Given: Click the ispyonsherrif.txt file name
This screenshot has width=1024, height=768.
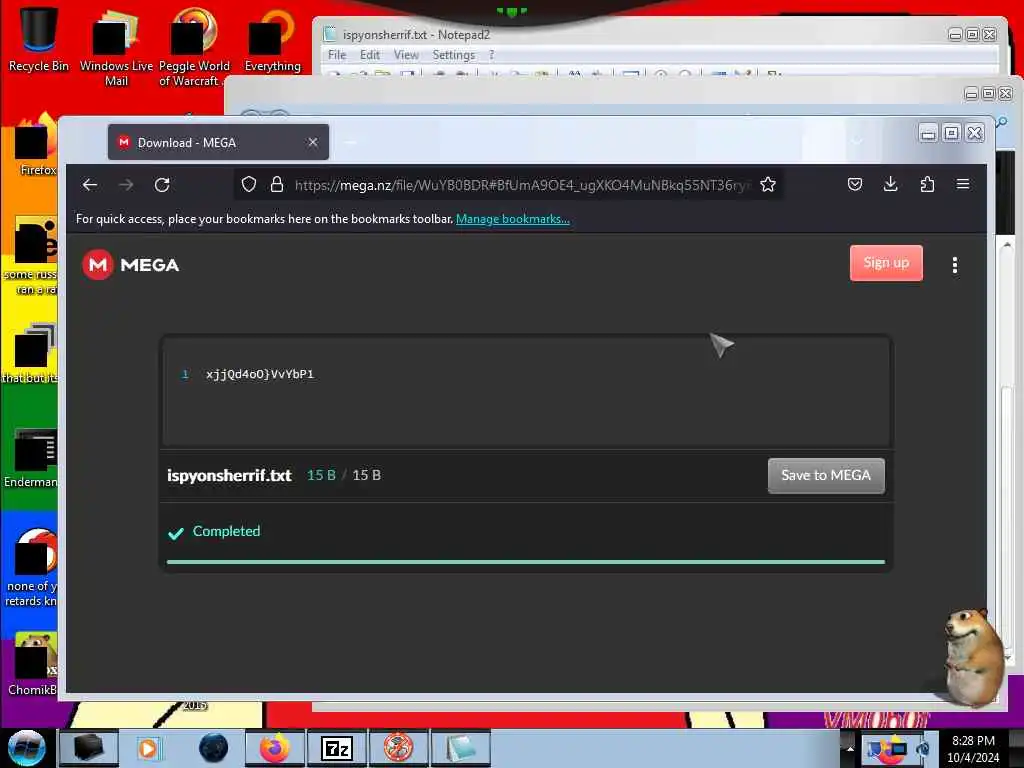Looking at the screenshot, I should (229, 475).
